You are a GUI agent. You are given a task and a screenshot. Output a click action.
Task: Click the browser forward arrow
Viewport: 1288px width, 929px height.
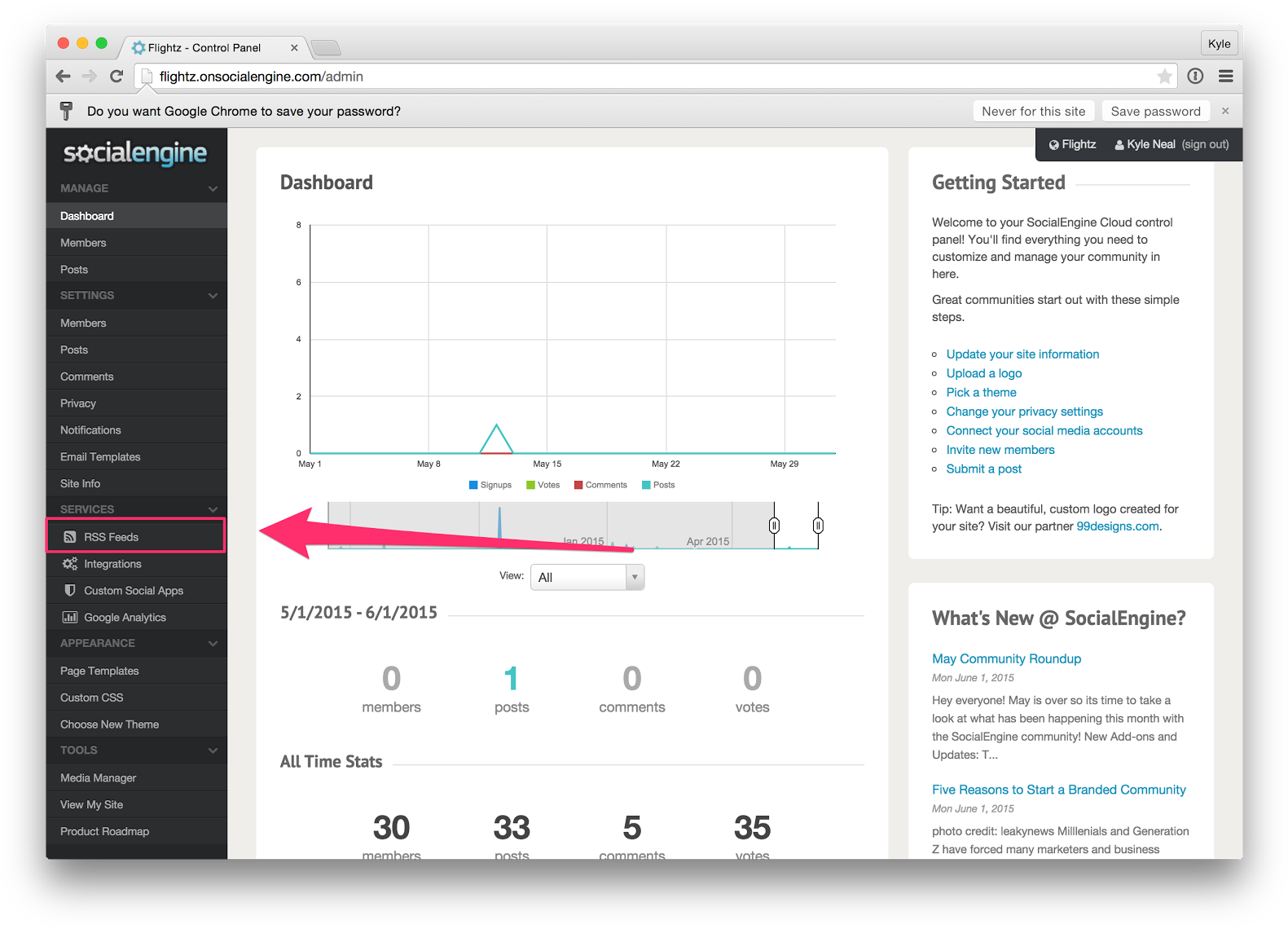tap(90, 76)
